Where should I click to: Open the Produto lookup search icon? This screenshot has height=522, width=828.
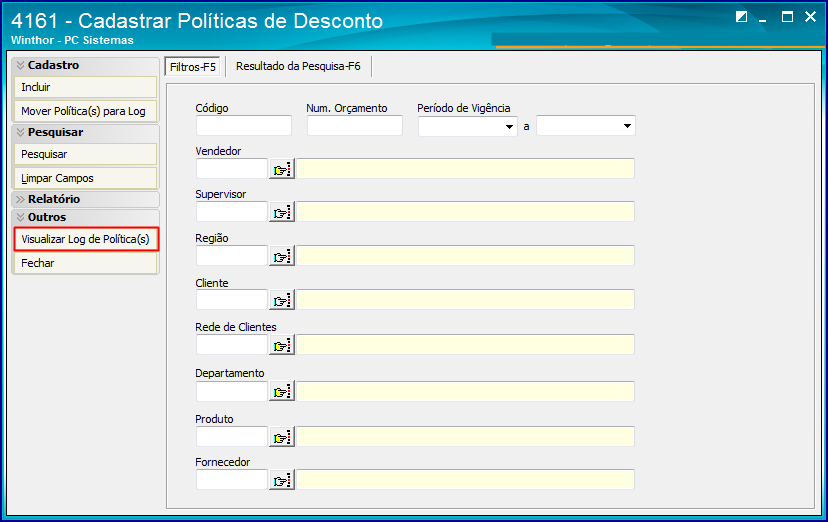[282, 437]
